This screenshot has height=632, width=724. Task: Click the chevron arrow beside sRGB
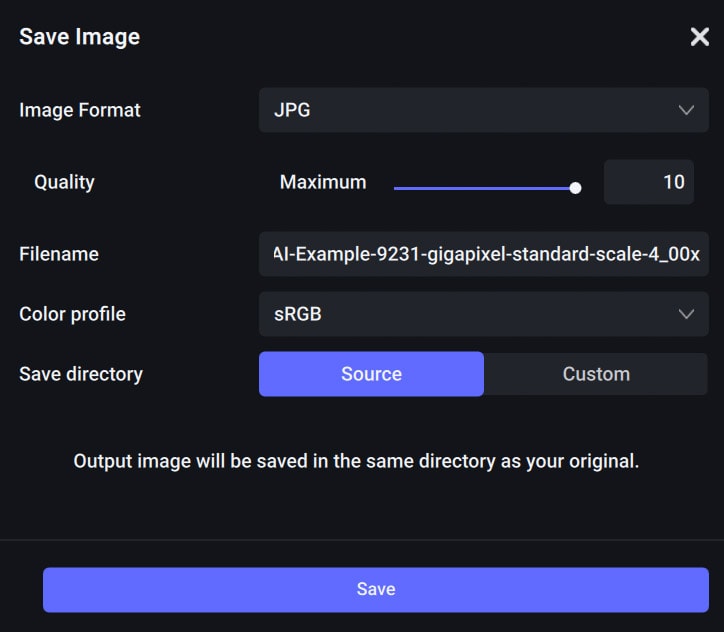pos(686,314)
